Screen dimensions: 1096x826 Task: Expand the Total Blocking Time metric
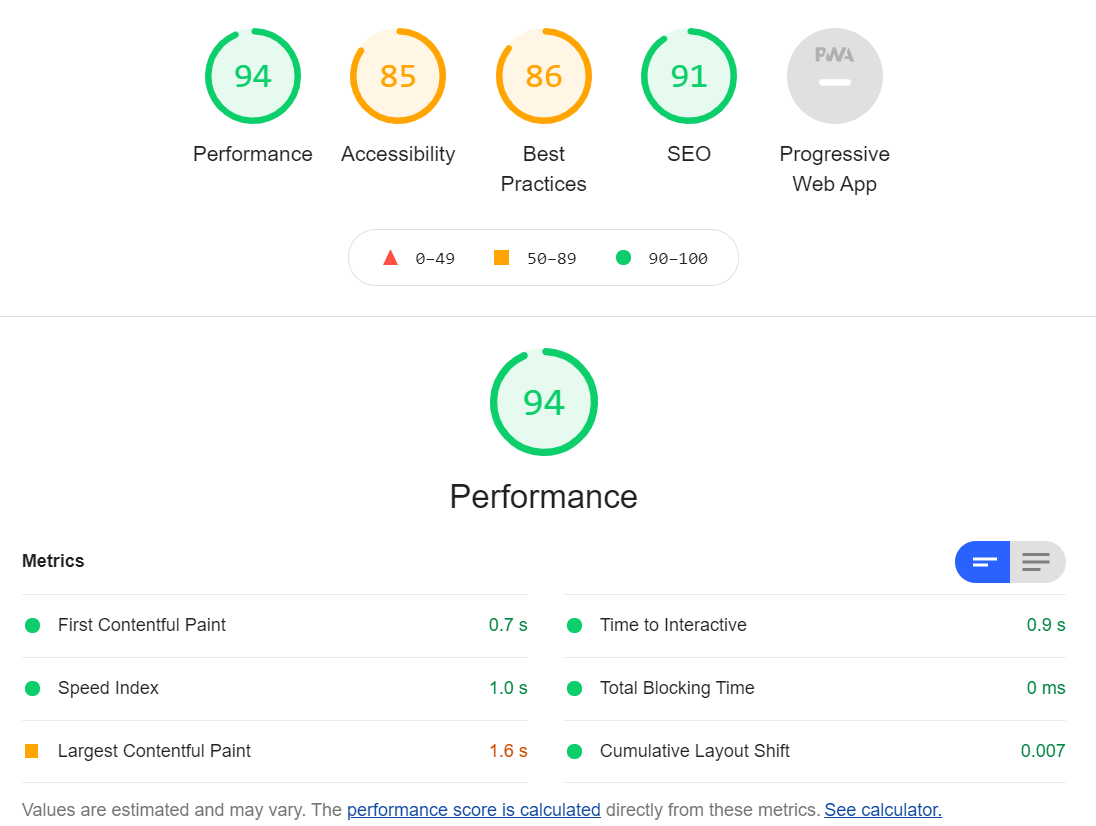[x=815, y=688]
